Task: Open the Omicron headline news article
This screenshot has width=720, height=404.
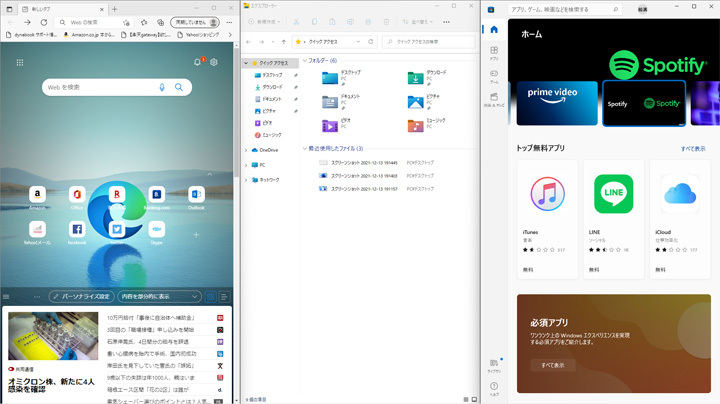Action: point(51,385)
